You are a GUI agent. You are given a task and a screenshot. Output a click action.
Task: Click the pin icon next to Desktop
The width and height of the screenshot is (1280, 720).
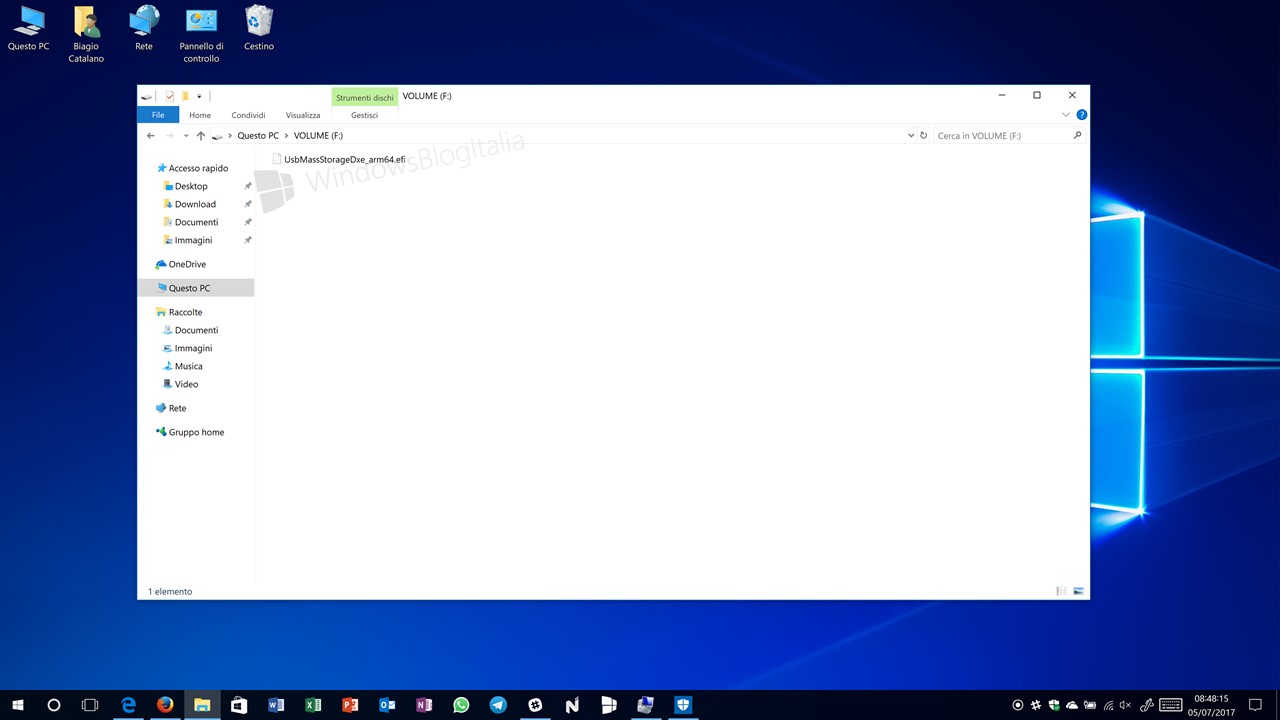click(248, 186)
